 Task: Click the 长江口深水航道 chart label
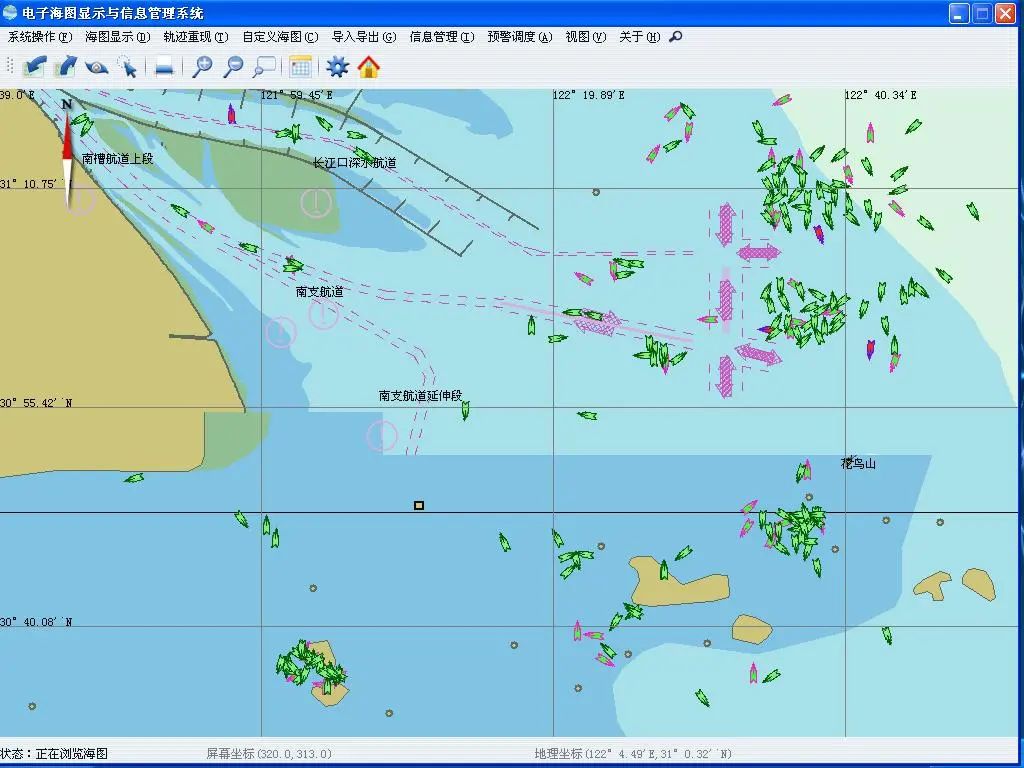355,163
